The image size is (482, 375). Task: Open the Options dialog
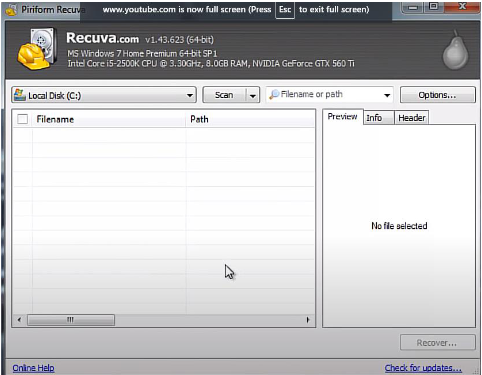pos(437,95)
